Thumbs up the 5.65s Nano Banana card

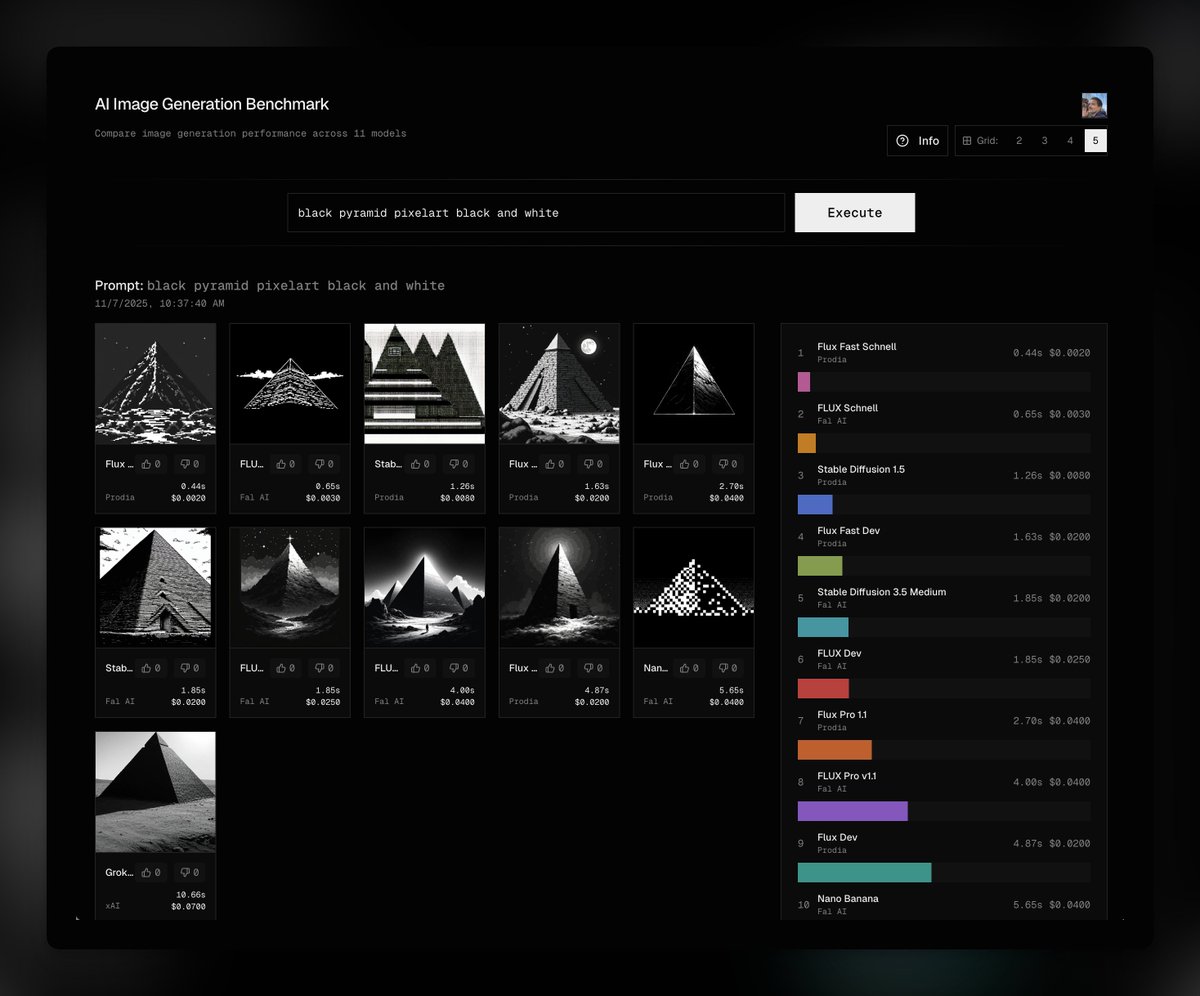690,668
